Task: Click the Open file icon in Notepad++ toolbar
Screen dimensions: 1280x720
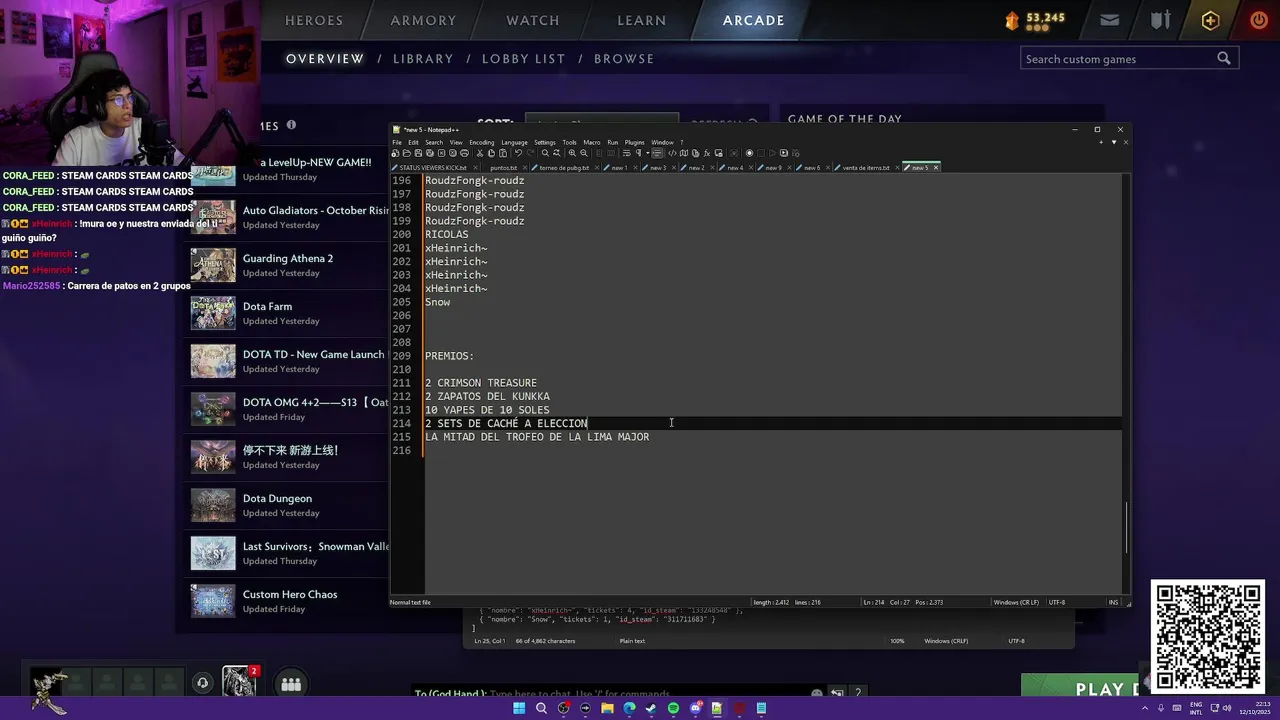Action: click(407, 153)
